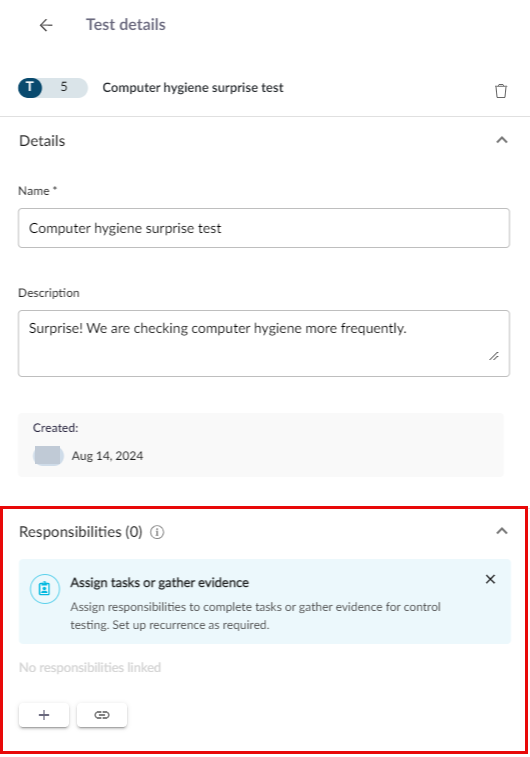Click the Description box resize handle

(494, 356)
